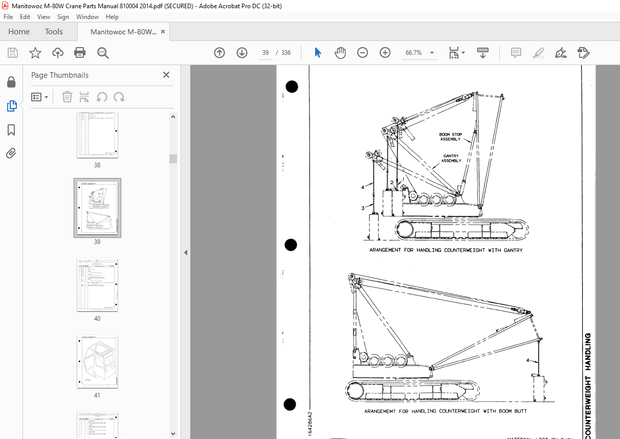This screenshot has height=439, width=620.
Task: Close the Page Thumbnails panel
Action: [166, 75]
